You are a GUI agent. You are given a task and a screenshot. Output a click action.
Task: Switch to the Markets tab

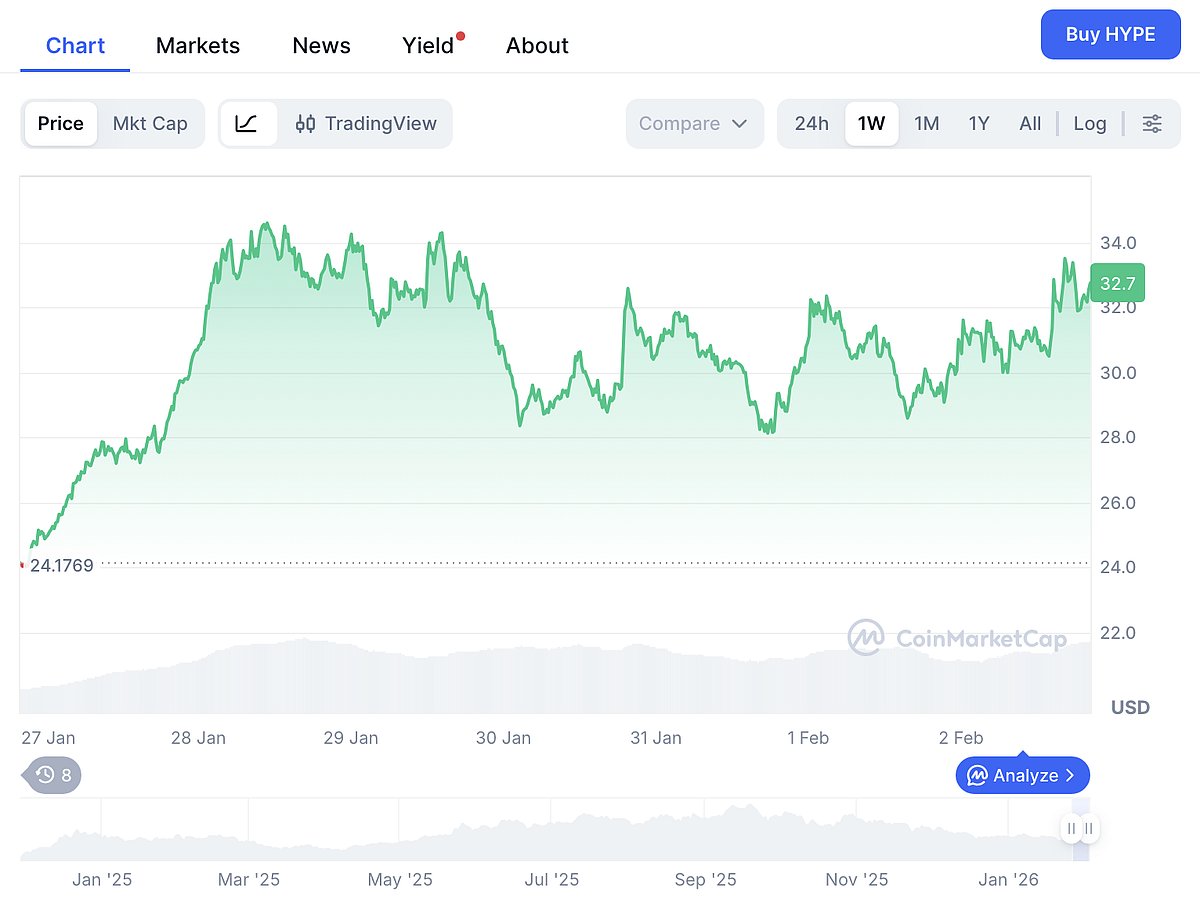(197, 45)
